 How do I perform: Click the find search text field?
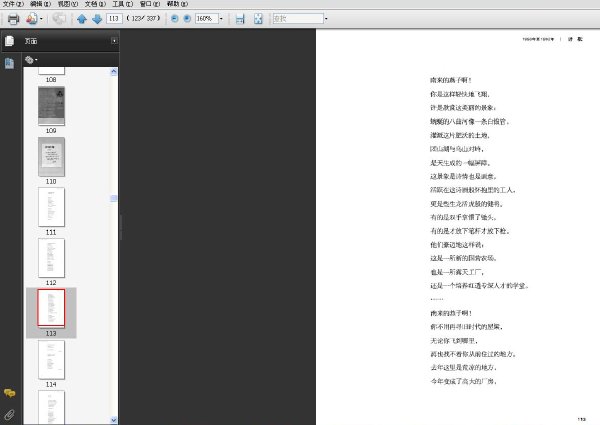click(x=298, y=18)
